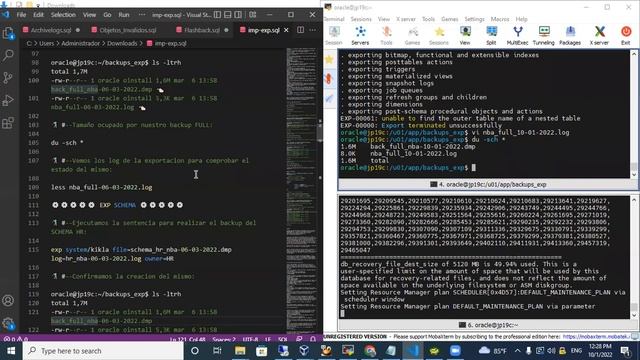Screen dimensions: 640x360
Task: Open Chrome from the taskbar
Action: [370, 351]
